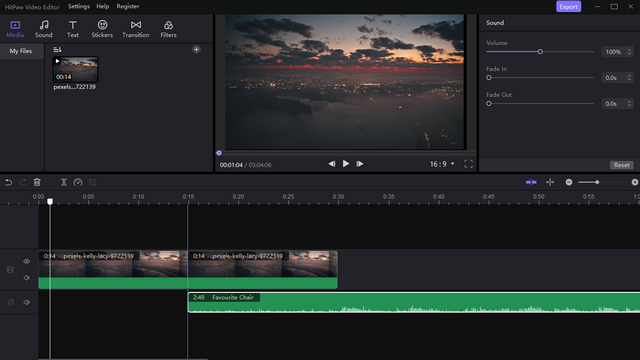Click the 0:30 mark on timeline ruler
The width and height of the screenshot is (640, 360).
click(x=338, y=197)
